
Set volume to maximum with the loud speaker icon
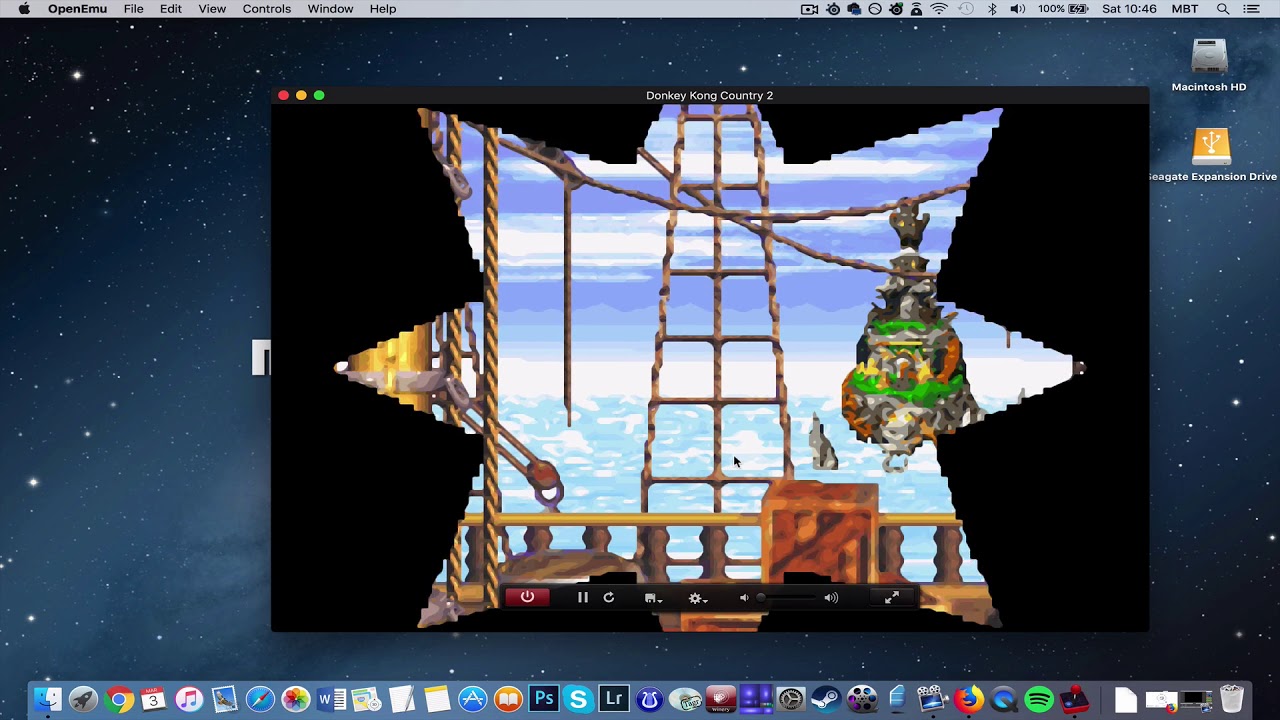tap(831, 598)
